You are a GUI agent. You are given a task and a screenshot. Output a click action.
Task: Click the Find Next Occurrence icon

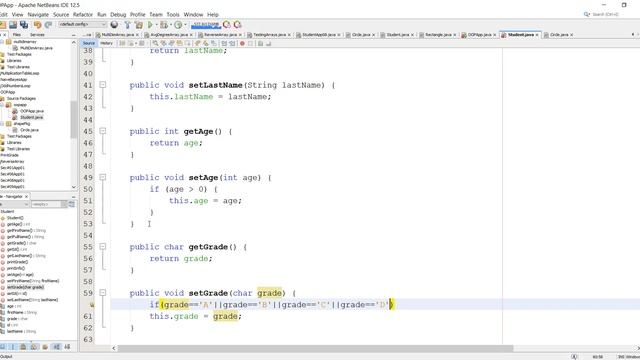click(171, 43)
